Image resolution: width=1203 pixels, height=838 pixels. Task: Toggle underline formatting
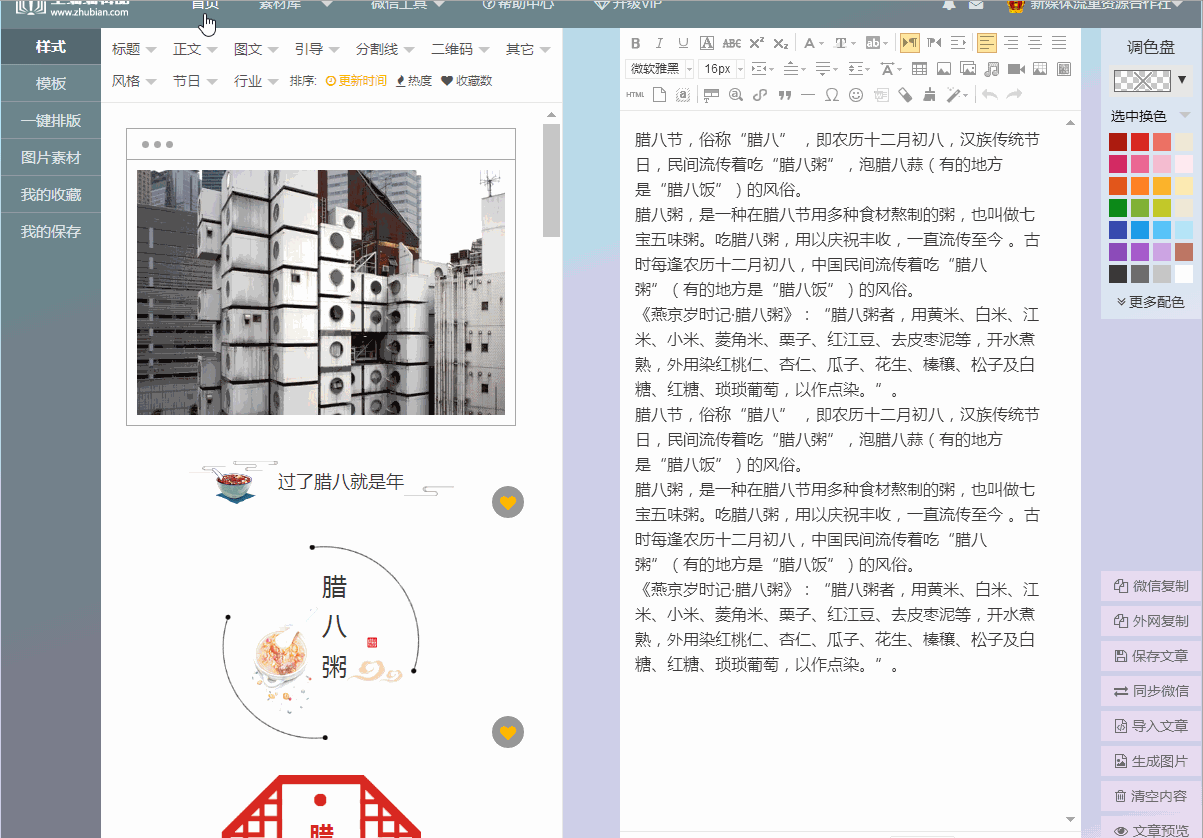coord(685,44)
